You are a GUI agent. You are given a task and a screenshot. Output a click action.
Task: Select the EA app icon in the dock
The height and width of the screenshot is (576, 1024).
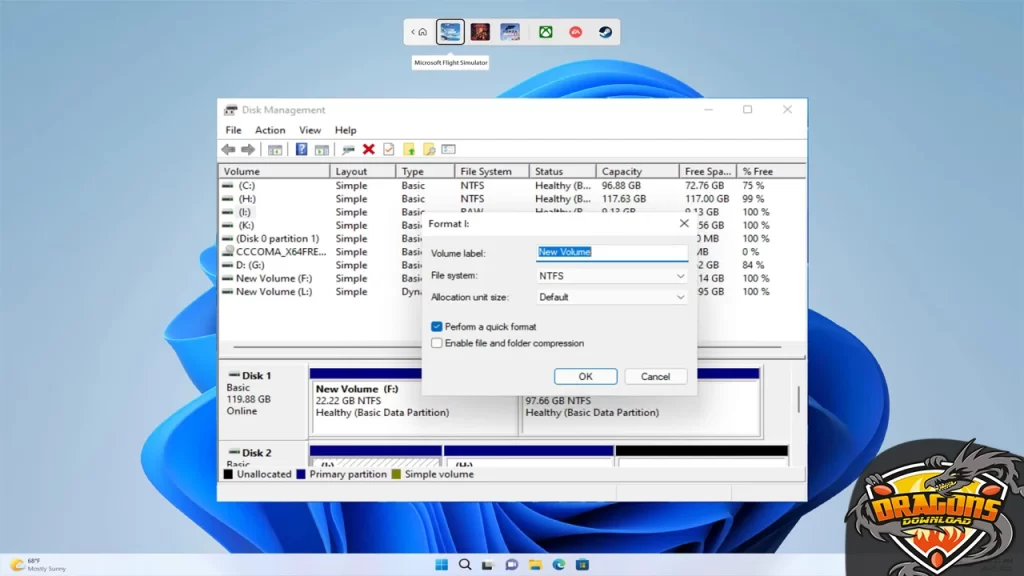(x=578, y=31)
